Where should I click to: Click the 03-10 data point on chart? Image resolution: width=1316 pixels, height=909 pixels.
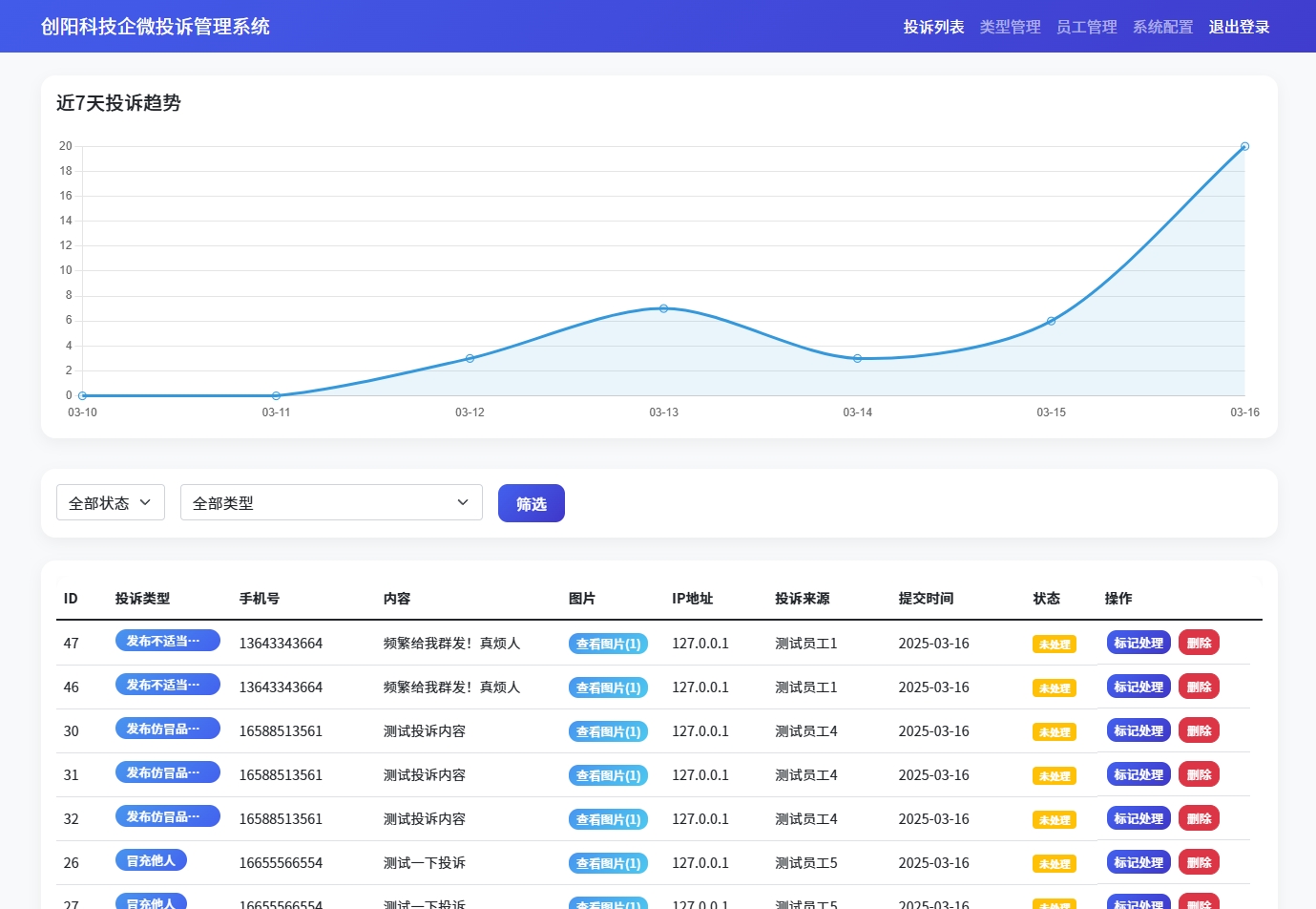tap(82, 395)
